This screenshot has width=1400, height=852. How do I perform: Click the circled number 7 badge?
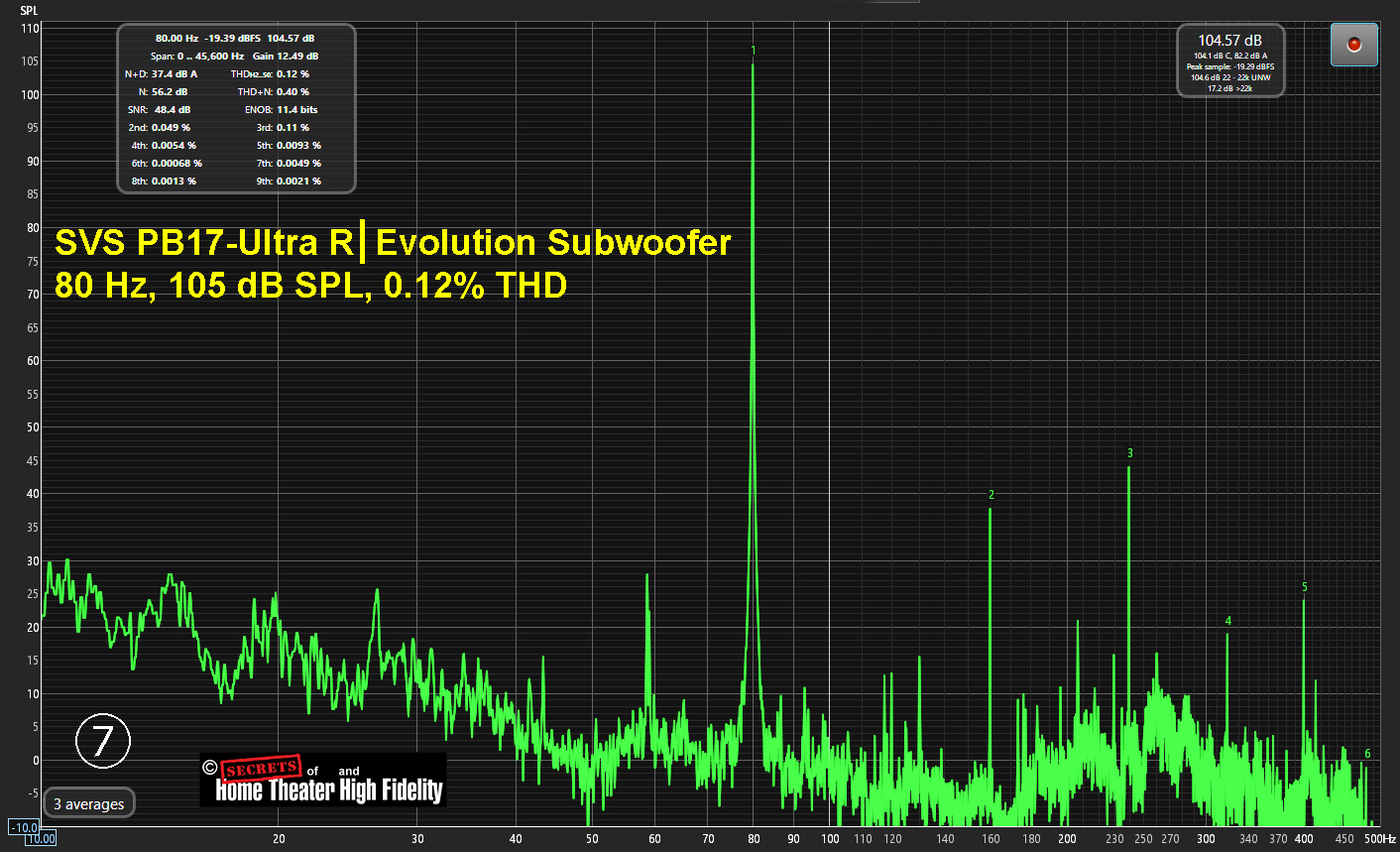coord(103,740)
